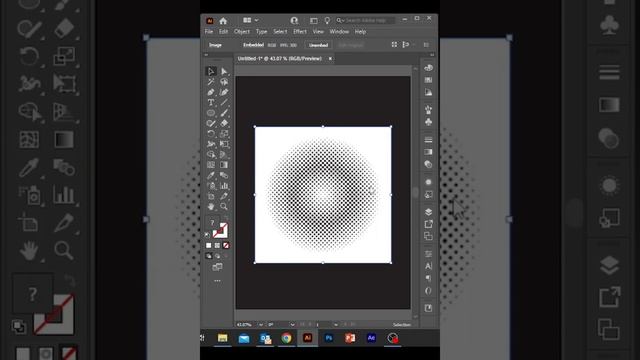Select the Pen tool
This screenshot has width=640, height=360.
coord(211,92)
